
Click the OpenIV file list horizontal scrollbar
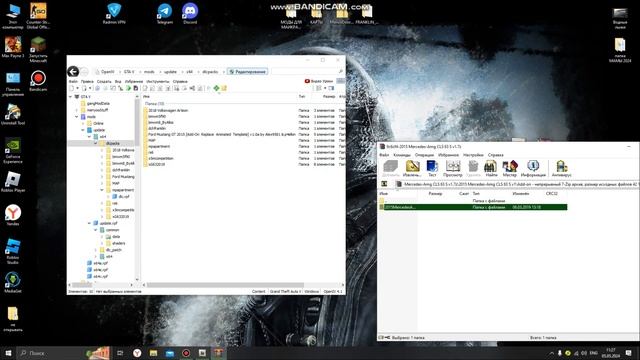coord(225,285)
